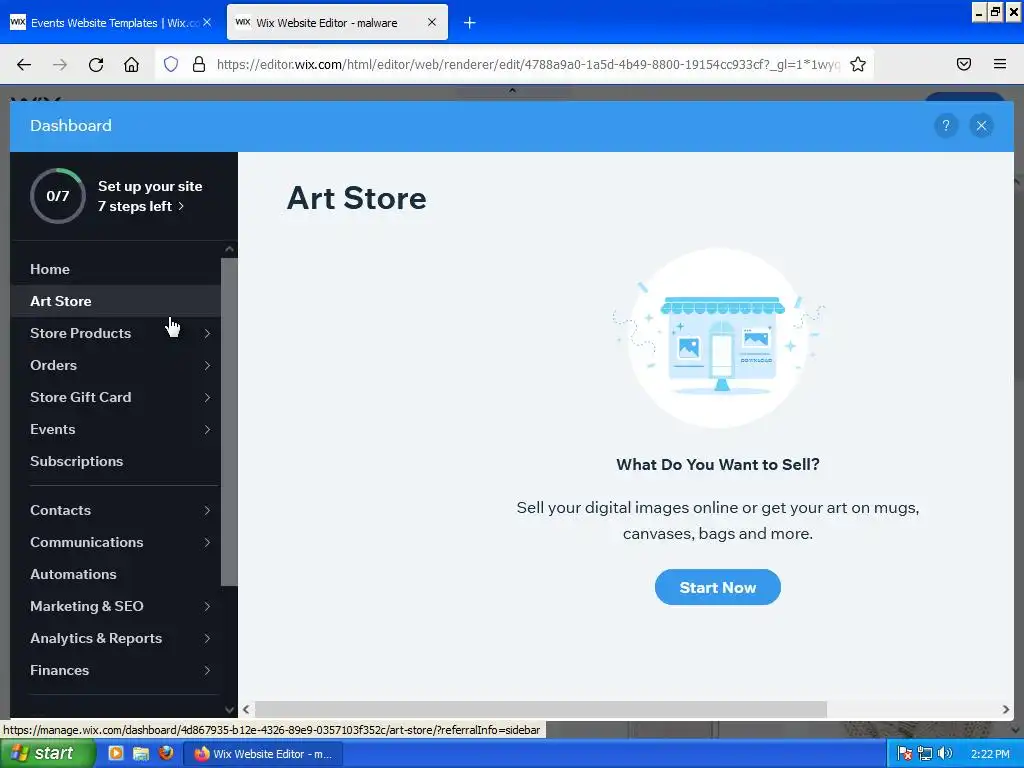Click the dashboard help question mark icon

point(946,125)
